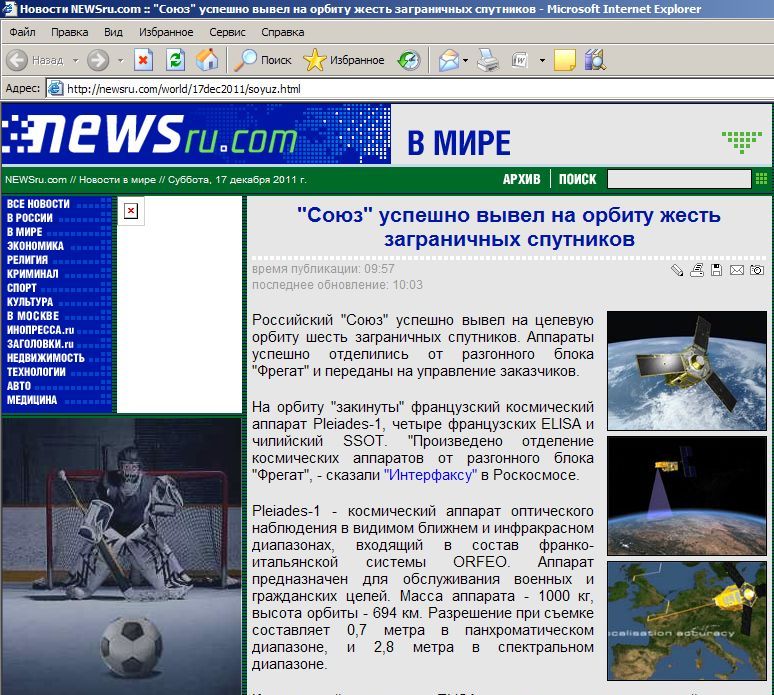Open satellite over Earth thumbnail photo
The height and width of the screenshot is (695, 774).
(687, 370)
